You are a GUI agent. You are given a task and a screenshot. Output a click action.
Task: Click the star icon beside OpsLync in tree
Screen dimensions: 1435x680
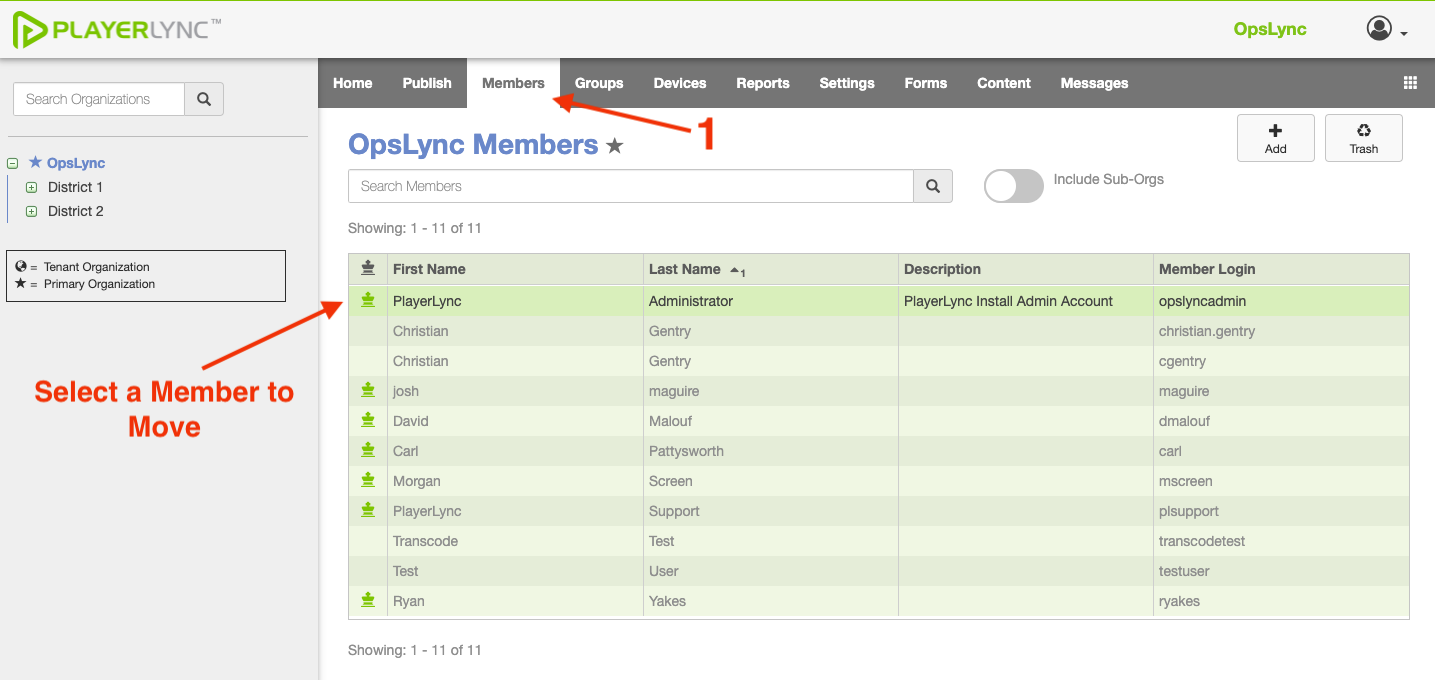click(35, 162)
